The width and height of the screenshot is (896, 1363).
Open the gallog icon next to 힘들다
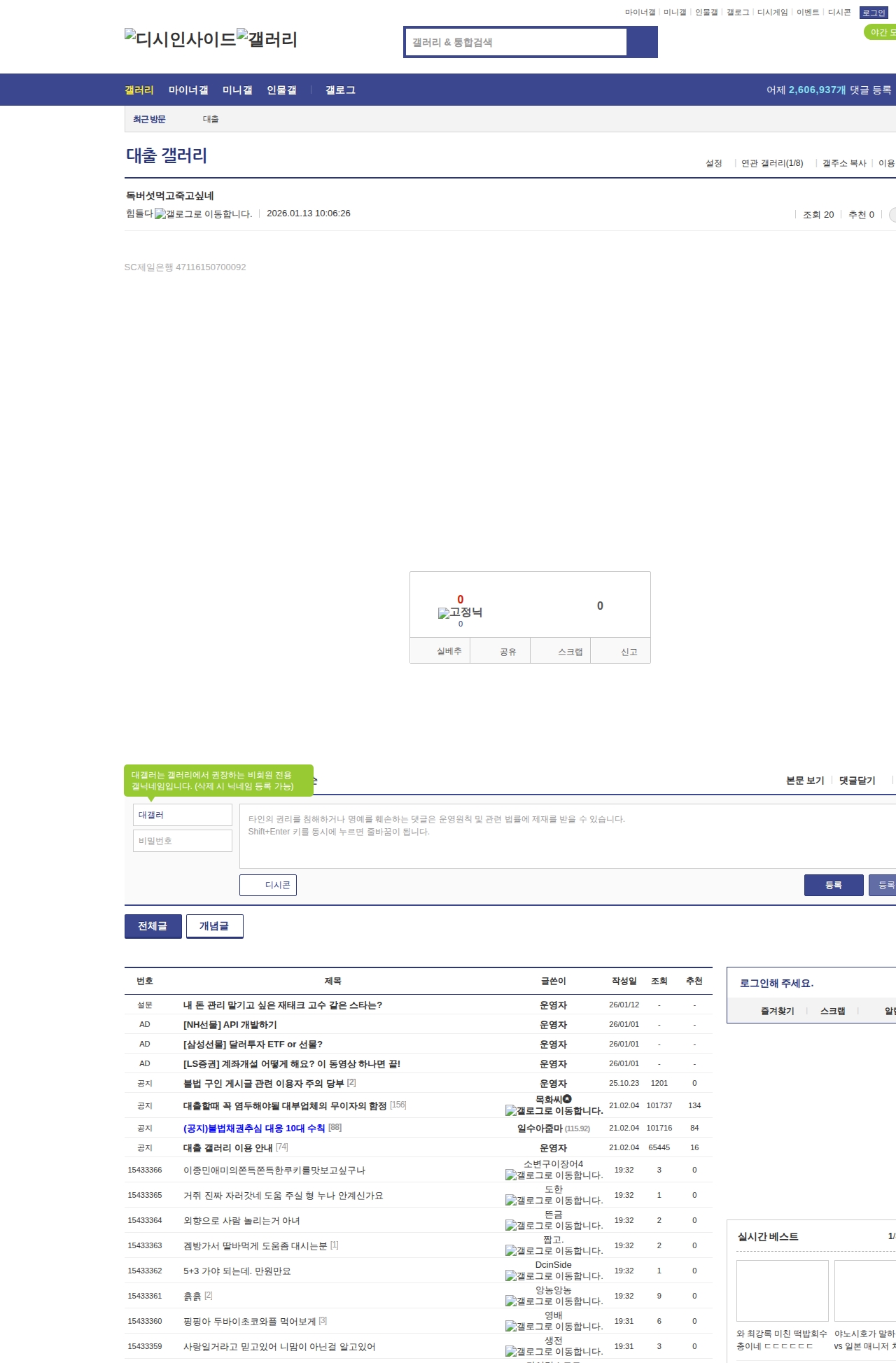[x=203, y=214]
